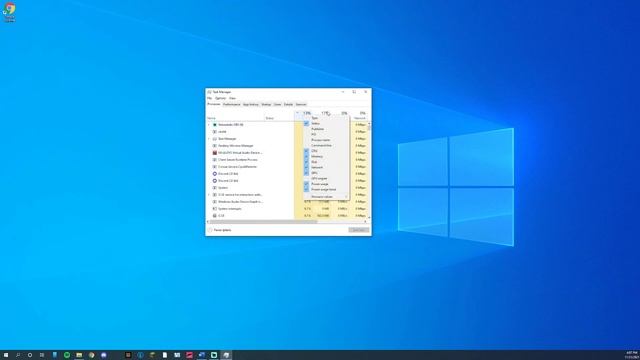Show the Process name column
Screen dimensions: 640x360
click(x=327, y=140)
